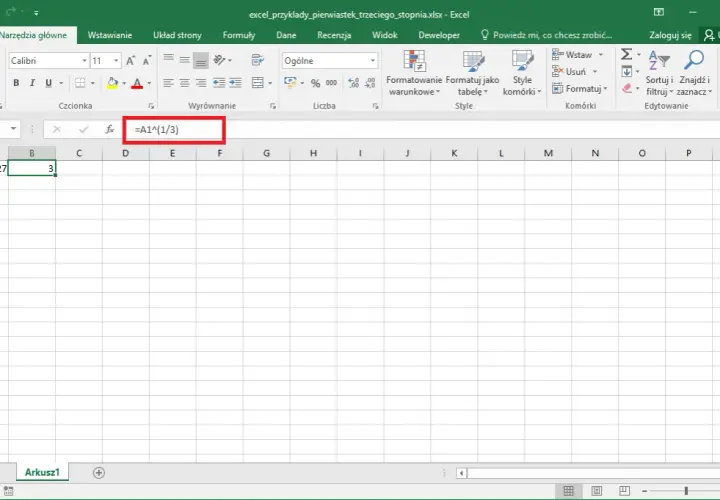Open text orientation options
This screenshot has height=500, width=720.
(222, 60)
